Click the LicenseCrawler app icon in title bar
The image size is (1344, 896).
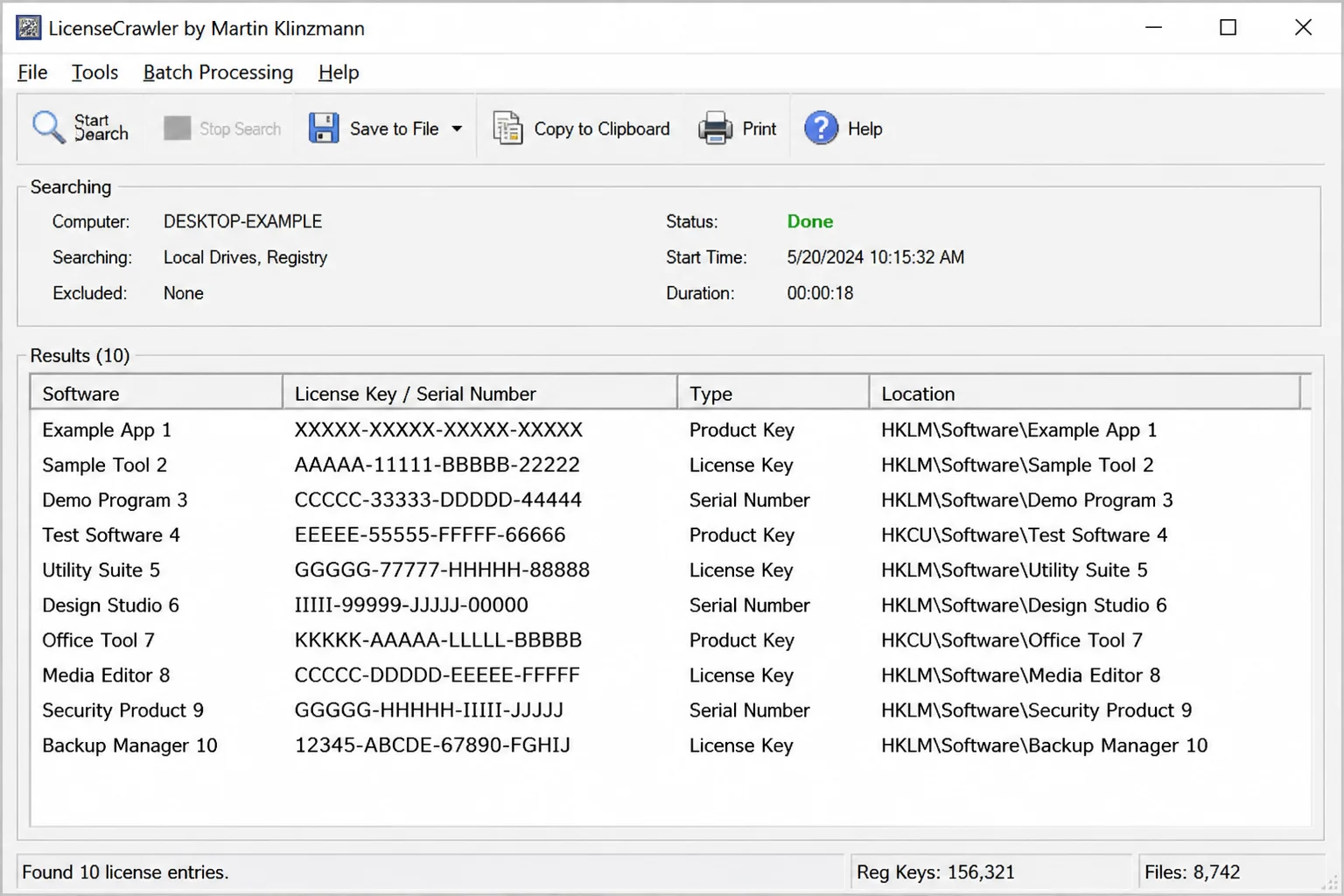(x=28, y=28)
